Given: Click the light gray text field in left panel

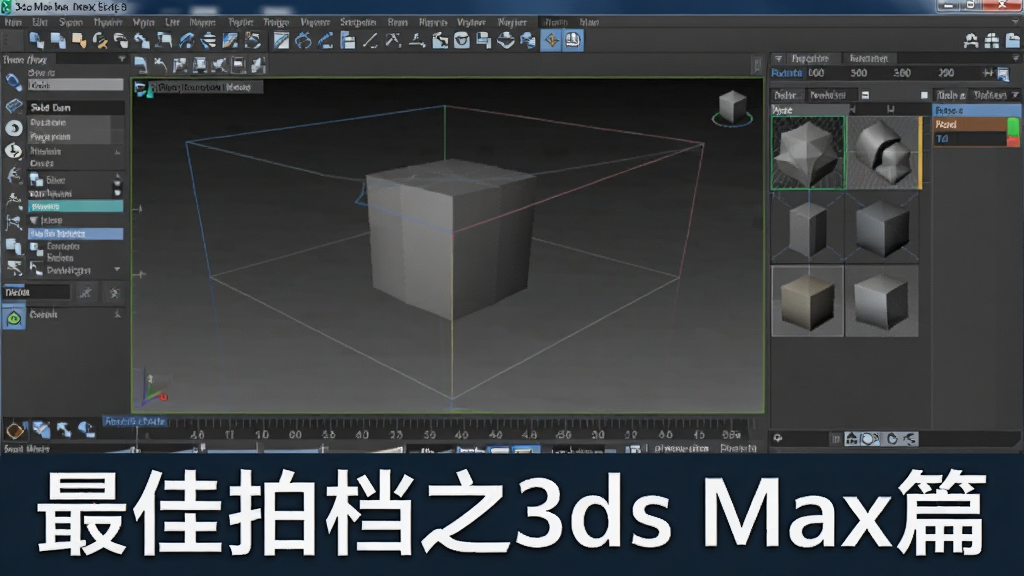Looking at the screenshot, I should point(76,85).
